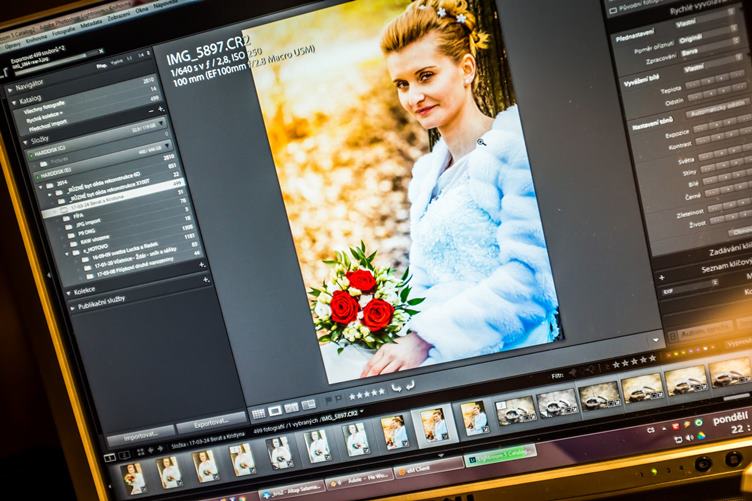The height and width of the screenshot is (501, 752).
Task: Open the Lightroom taskbar button
Action: click(501, 456)
